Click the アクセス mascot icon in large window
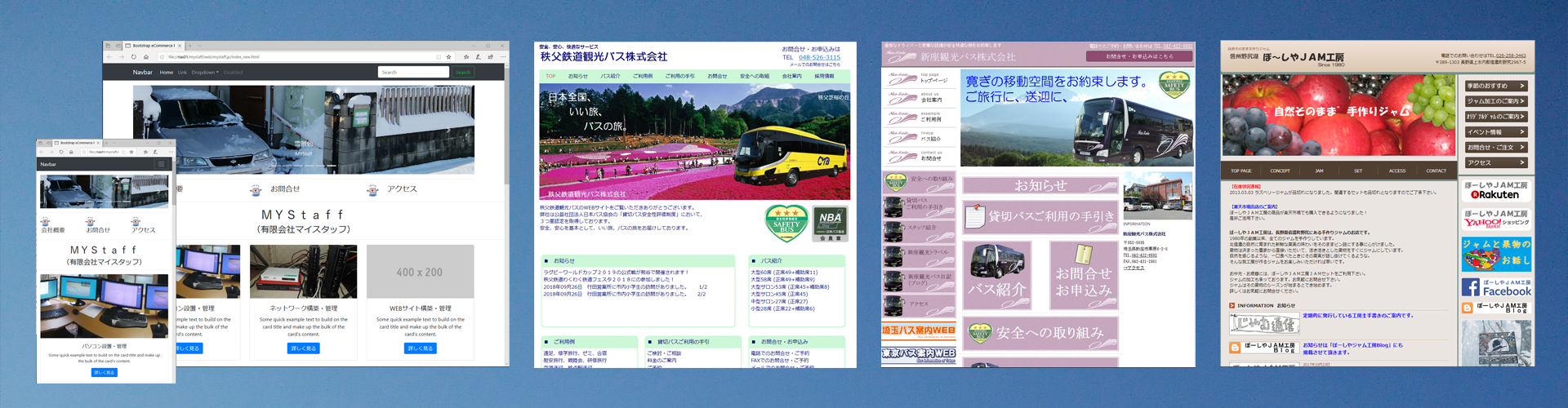The width and height of the screenshot is (1568, 408). tap(372, 190)
